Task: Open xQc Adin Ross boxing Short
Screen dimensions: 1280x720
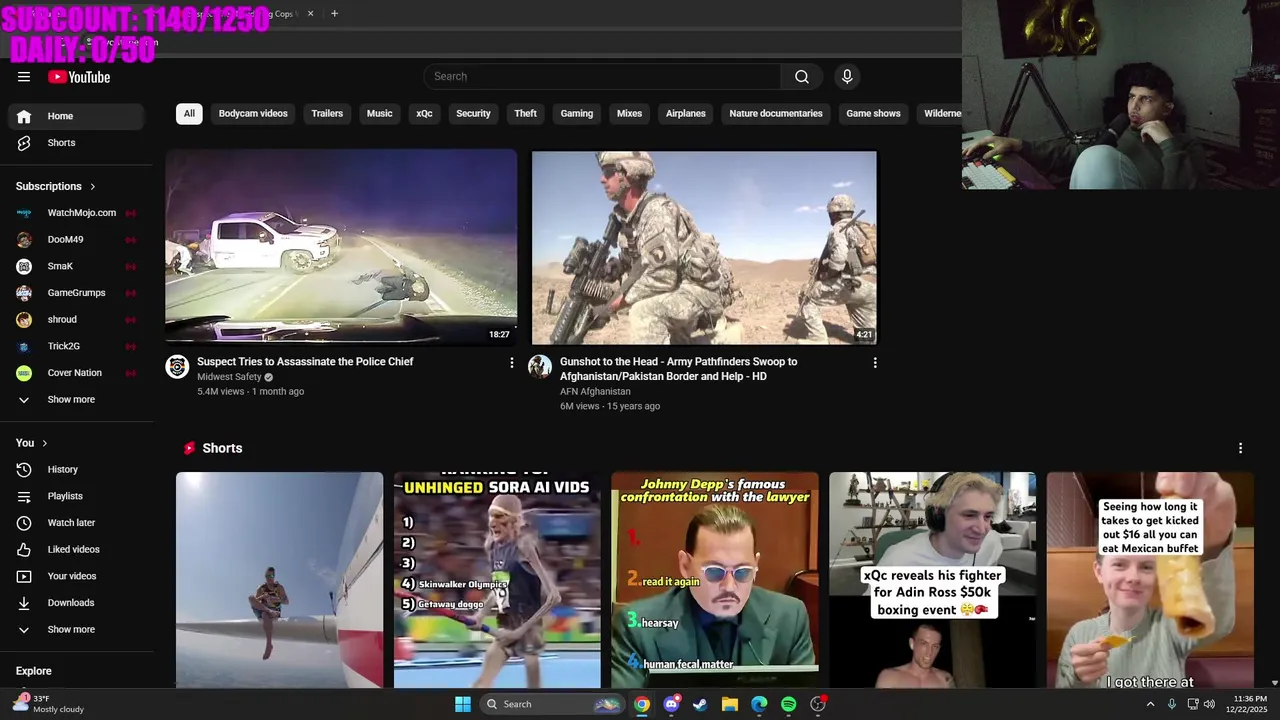Action: (x=933, y=580)
